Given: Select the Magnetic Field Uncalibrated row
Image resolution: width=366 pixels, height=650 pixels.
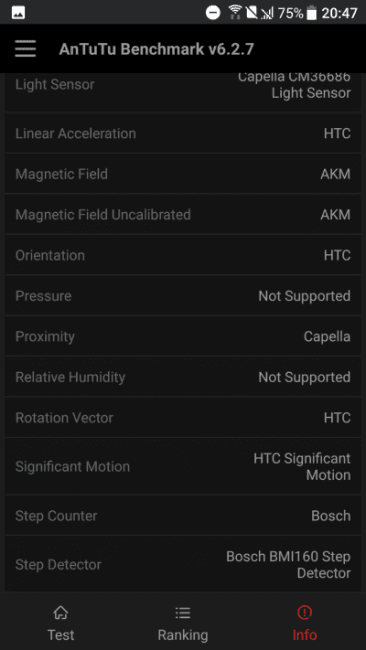Looking at the screenshot, I should (x=183, y=215).
